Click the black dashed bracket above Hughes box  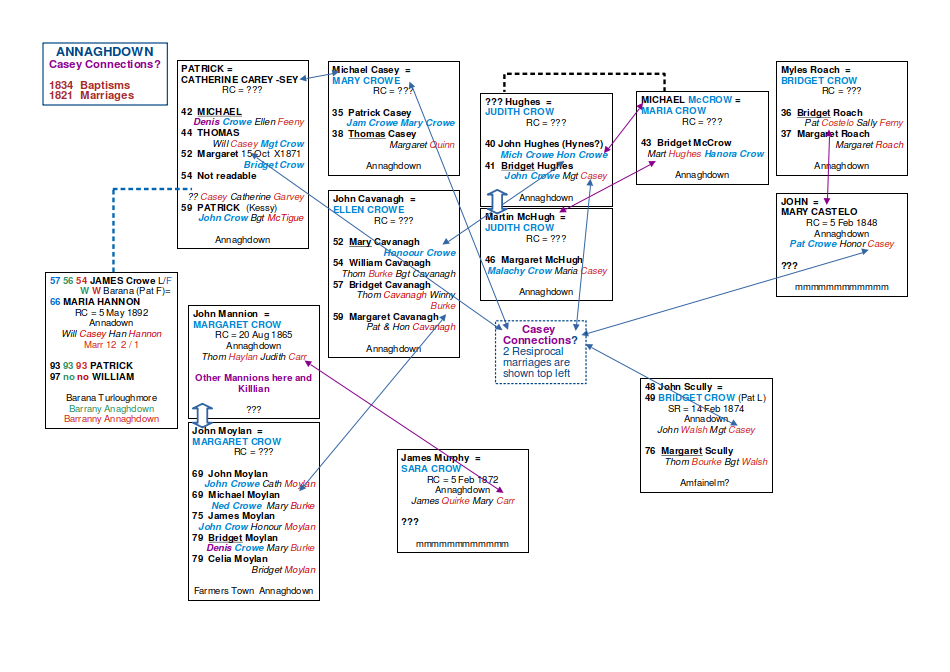click(x=569, y=74)
